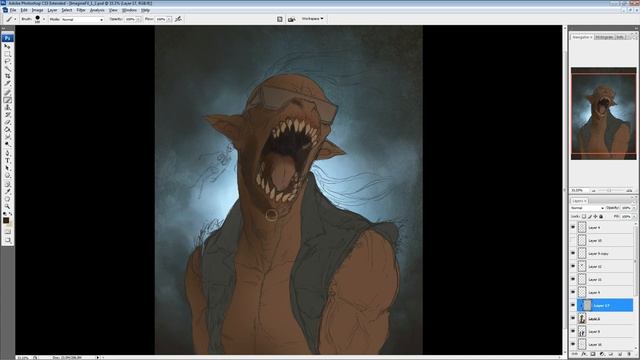Select Layer 12 in Layers panel

coord(604,267)
